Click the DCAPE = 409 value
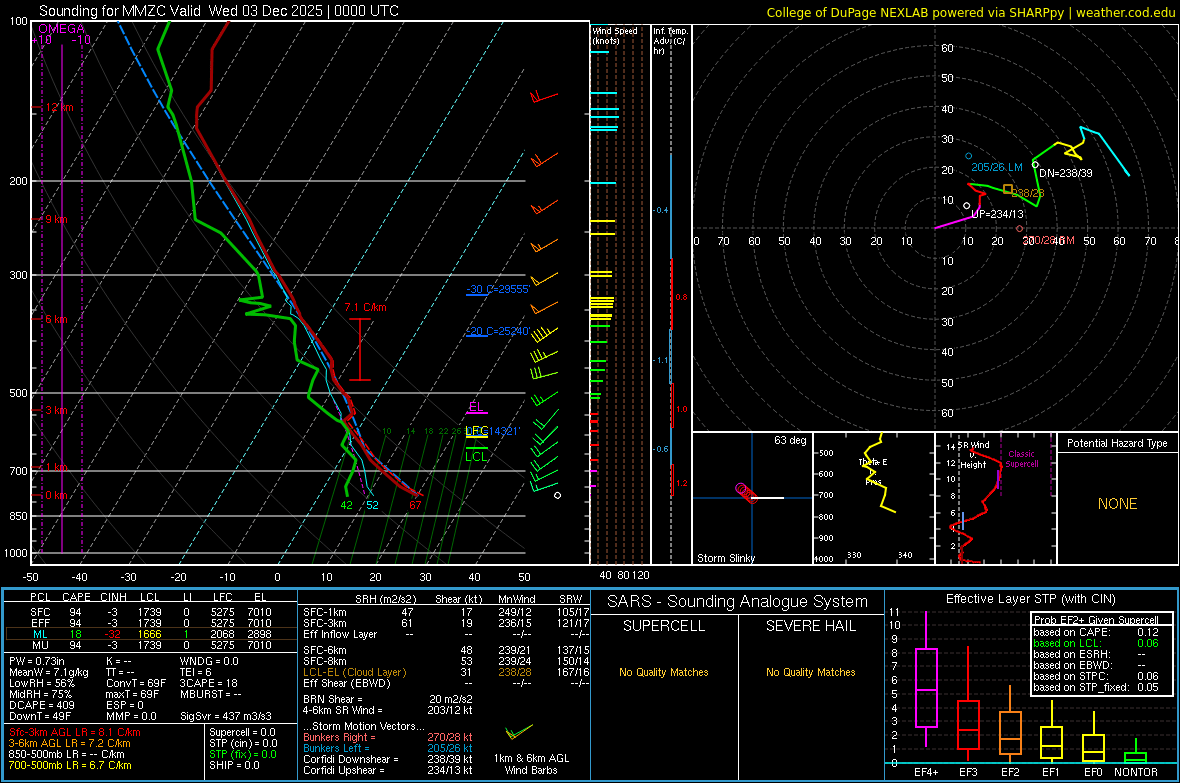Viewport: 1180px width, 783px height. tap(41, 705)
